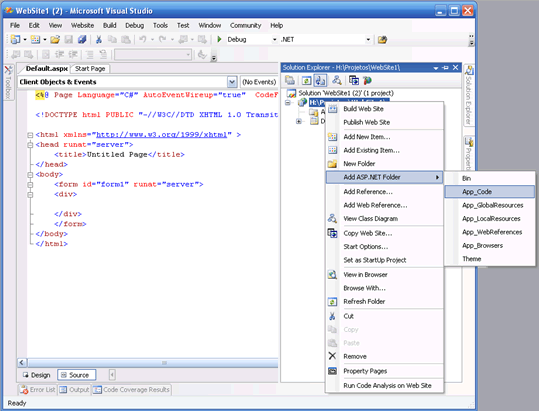
Task: Open the Error List panel tab
Action: 38,390
